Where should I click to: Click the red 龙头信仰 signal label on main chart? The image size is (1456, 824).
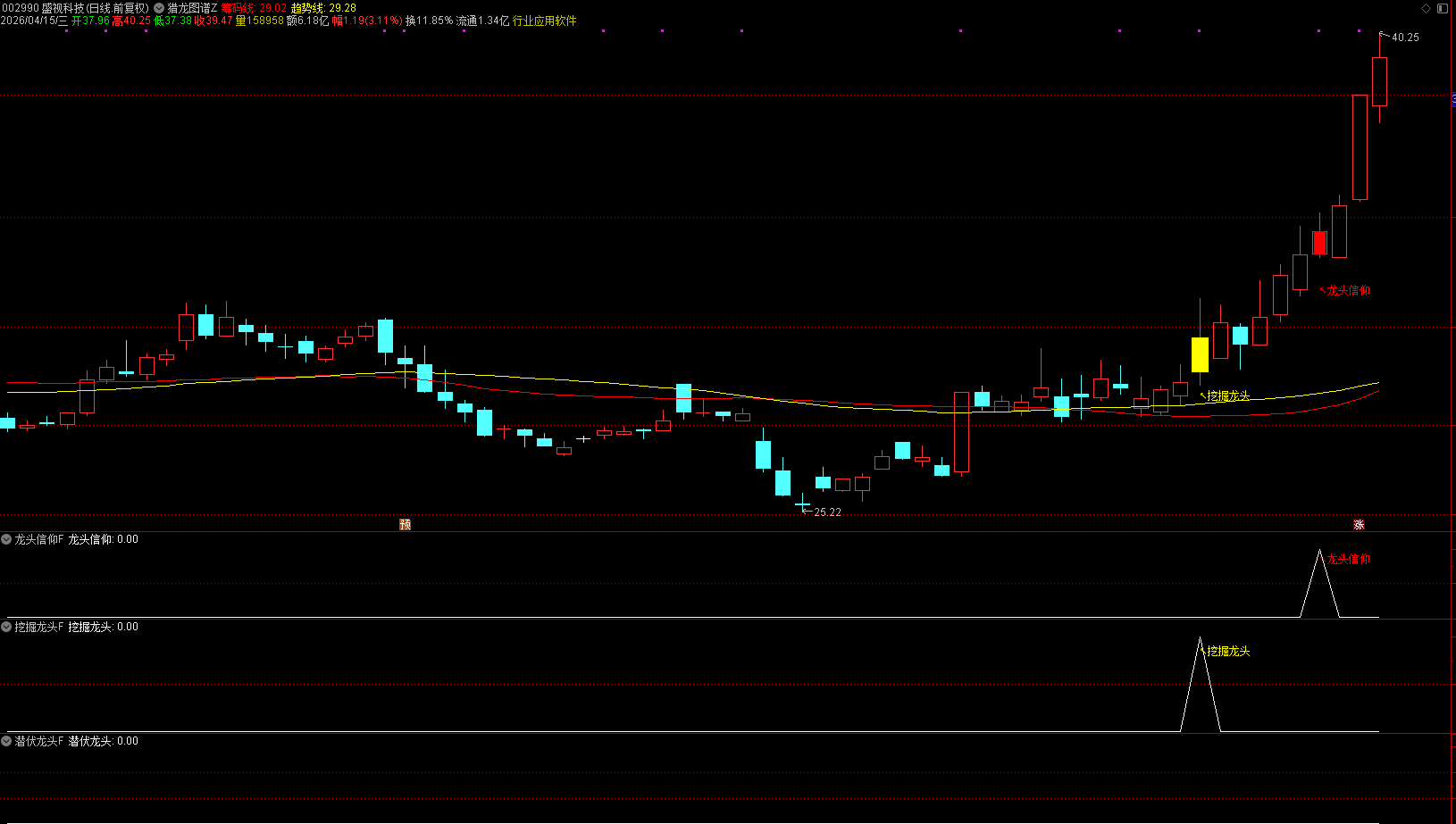pos(1349,290)
